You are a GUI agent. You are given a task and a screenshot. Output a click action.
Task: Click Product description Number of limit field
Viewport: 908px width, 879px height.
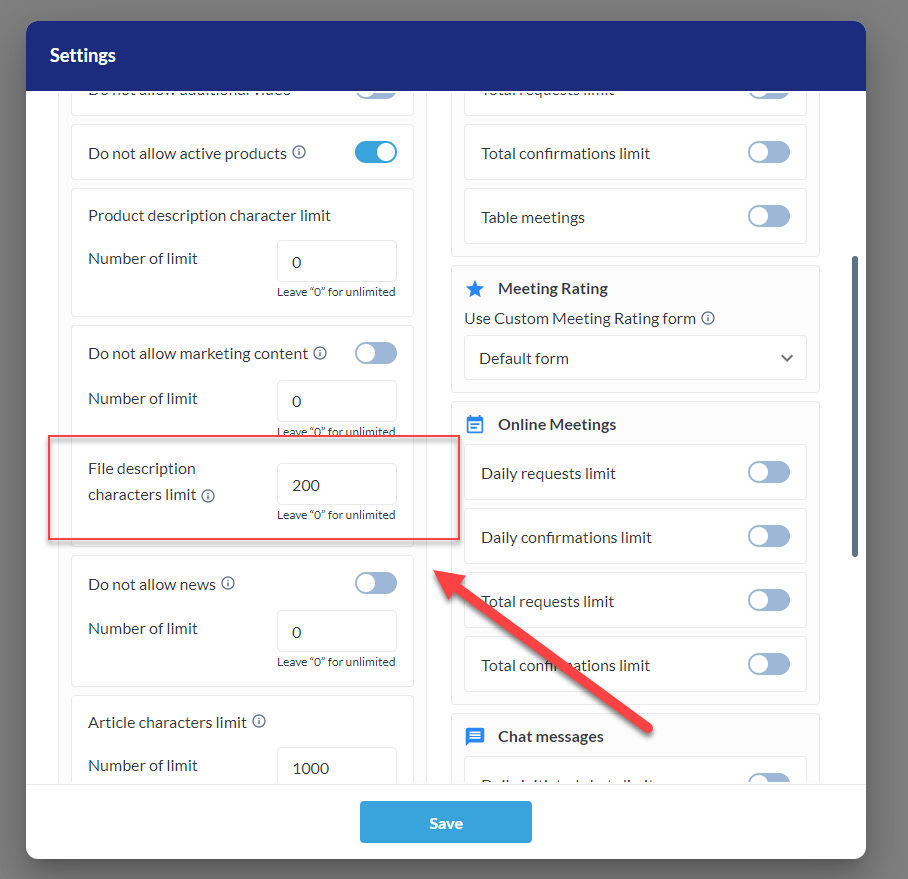(337, 261)
